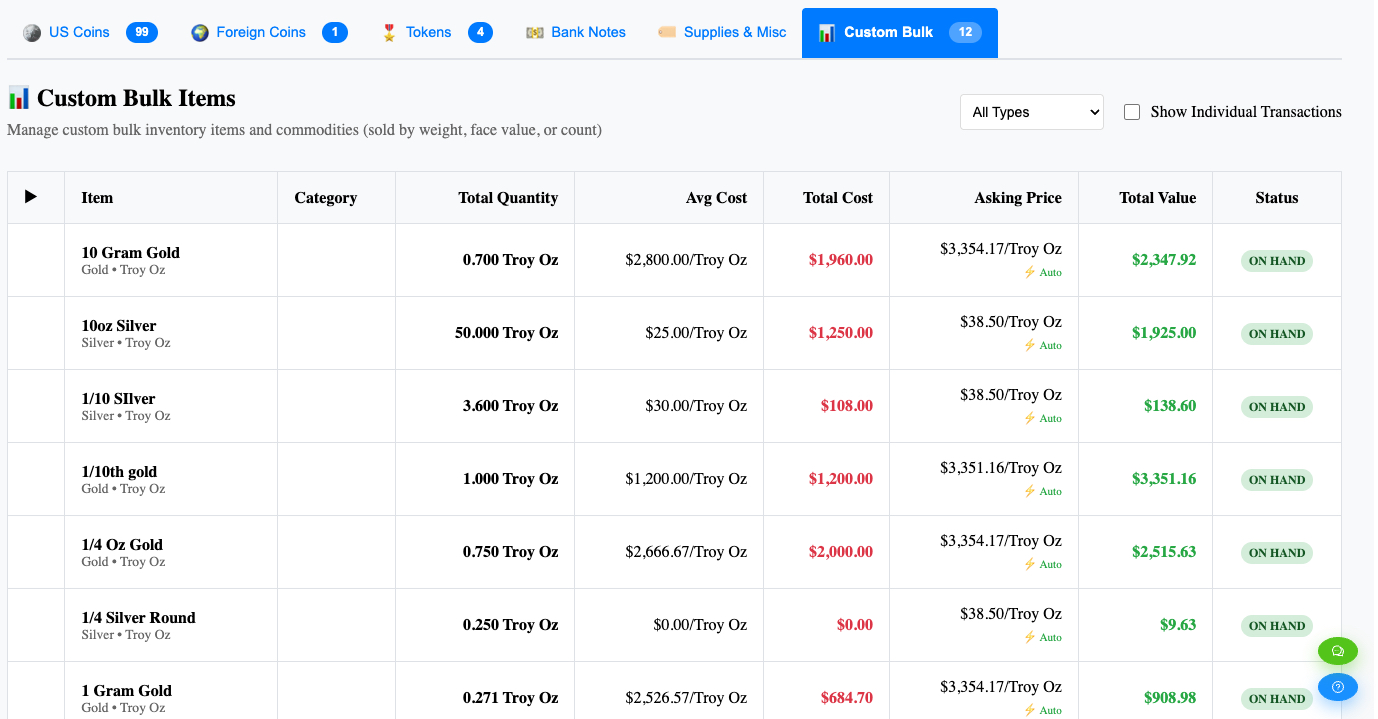Switch to the Foreign Coins tab
Viewport: 1378px width, 719px height.
pyautogui.click(x=269, y=32)
